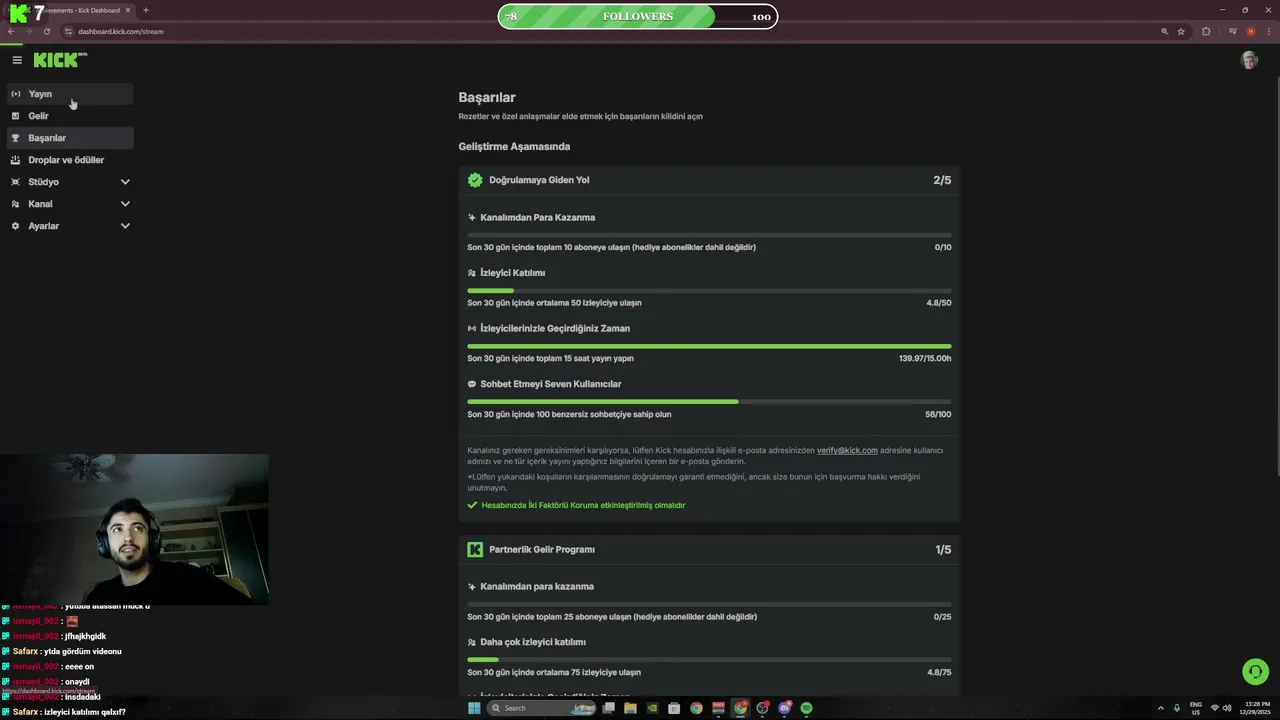The width and height of the screenshot is (1280, 720).
Task: Click the Ayarlar gear icon in the sidebar
Action: 16,226
